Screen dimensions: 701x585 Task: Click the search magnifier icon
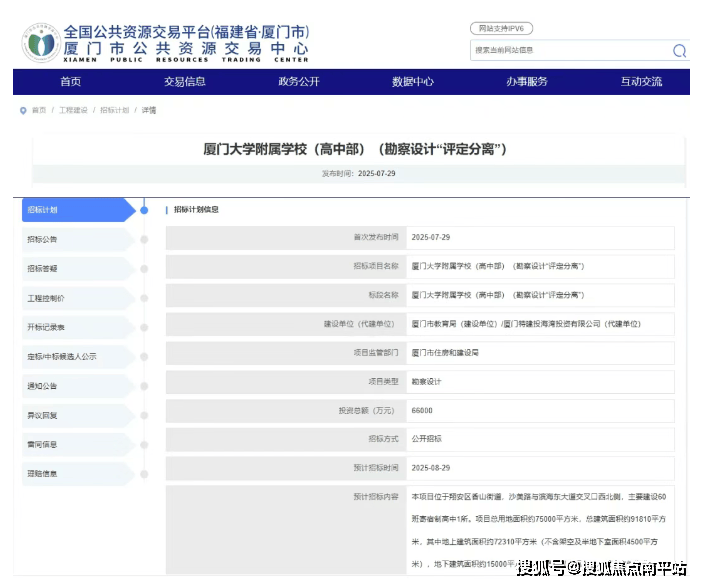tap(679, 50)
